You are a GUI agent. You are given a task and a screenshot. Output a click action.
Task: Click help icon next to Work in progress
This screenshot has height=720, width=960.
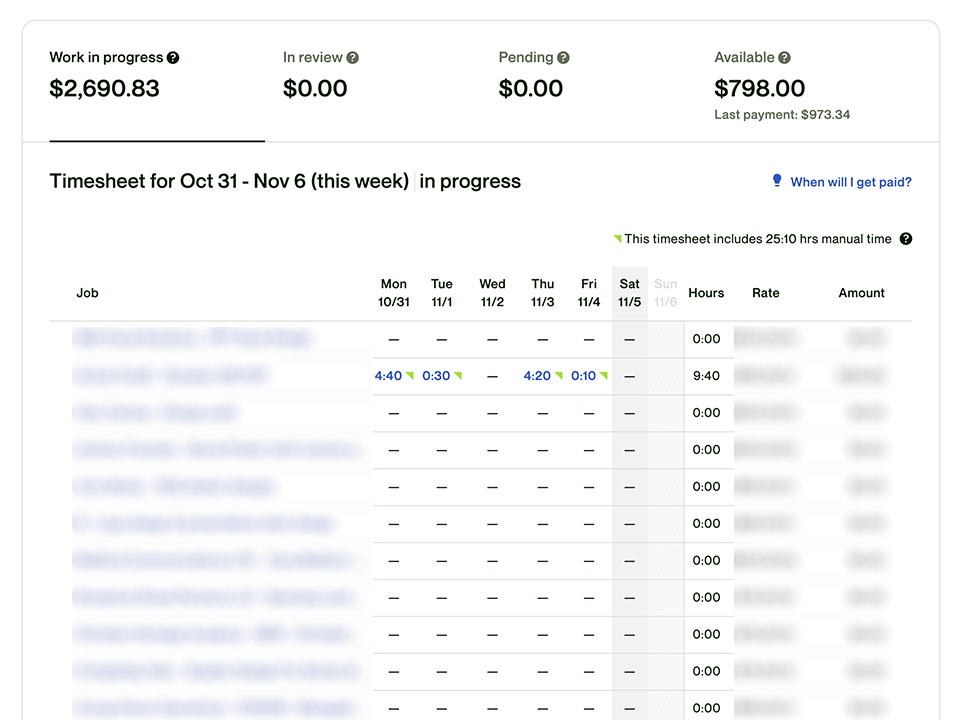point(173,58)
